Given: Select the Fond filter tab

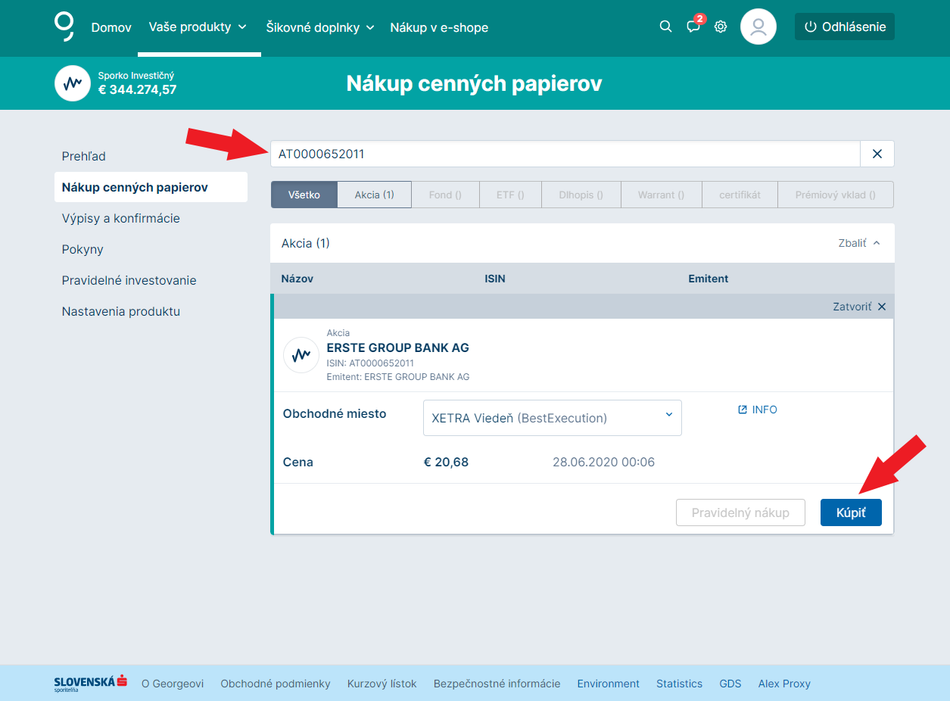Looking at the screenshot, I should pyautogui.click(x=445, y=194).
